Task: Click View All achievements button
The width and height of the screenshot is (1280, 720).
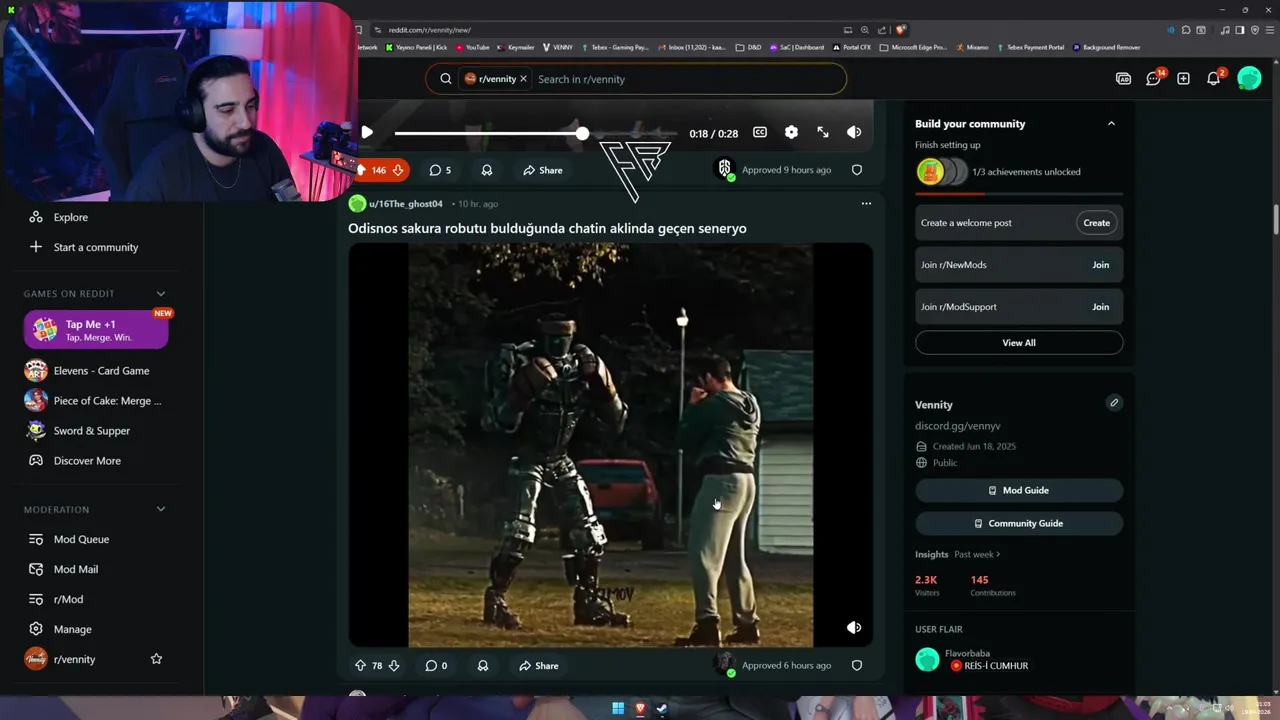Action: (1019, 343)
